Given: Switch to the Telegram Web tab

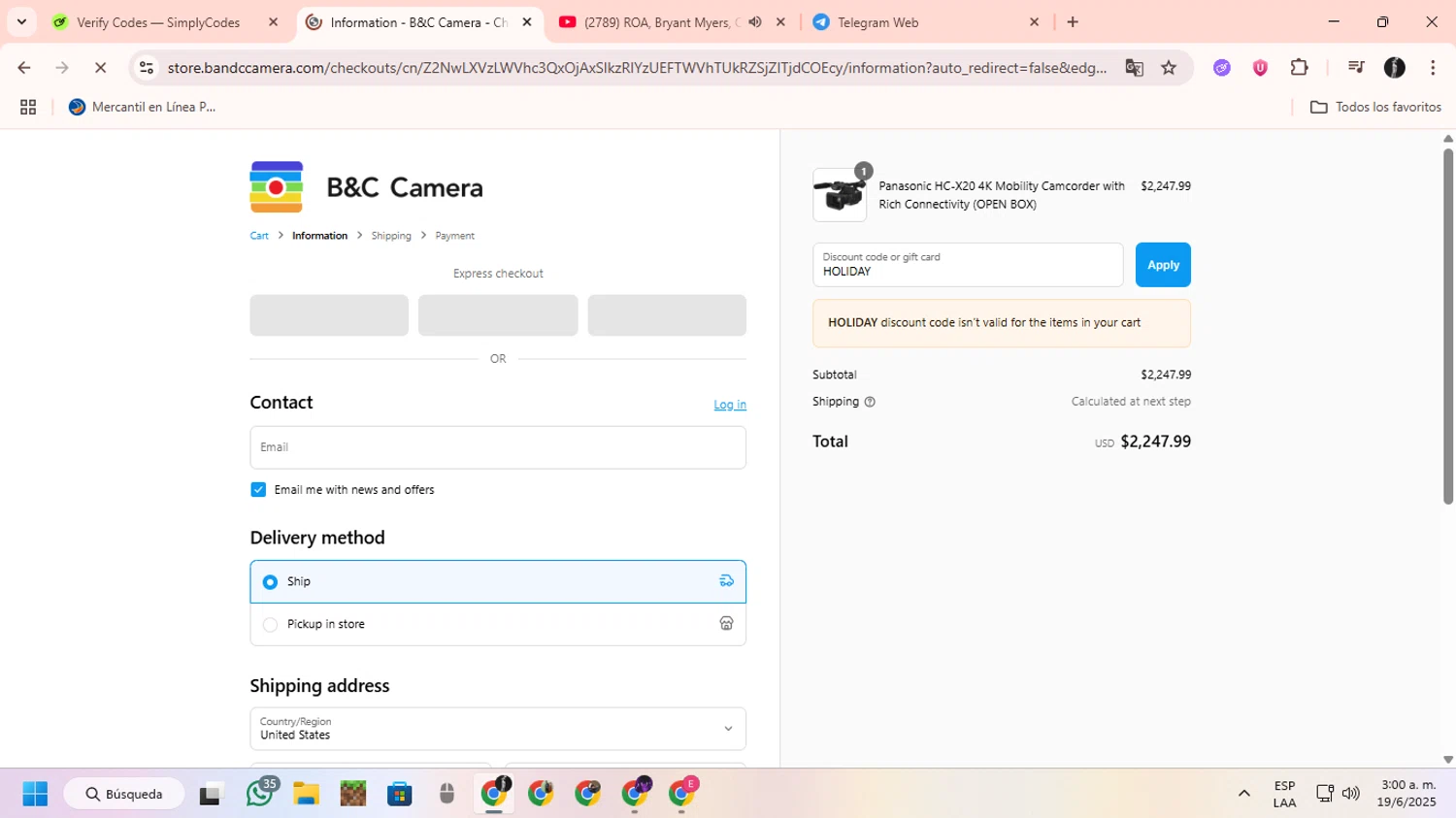Looking at the screenshot, I should pos(926,21).
